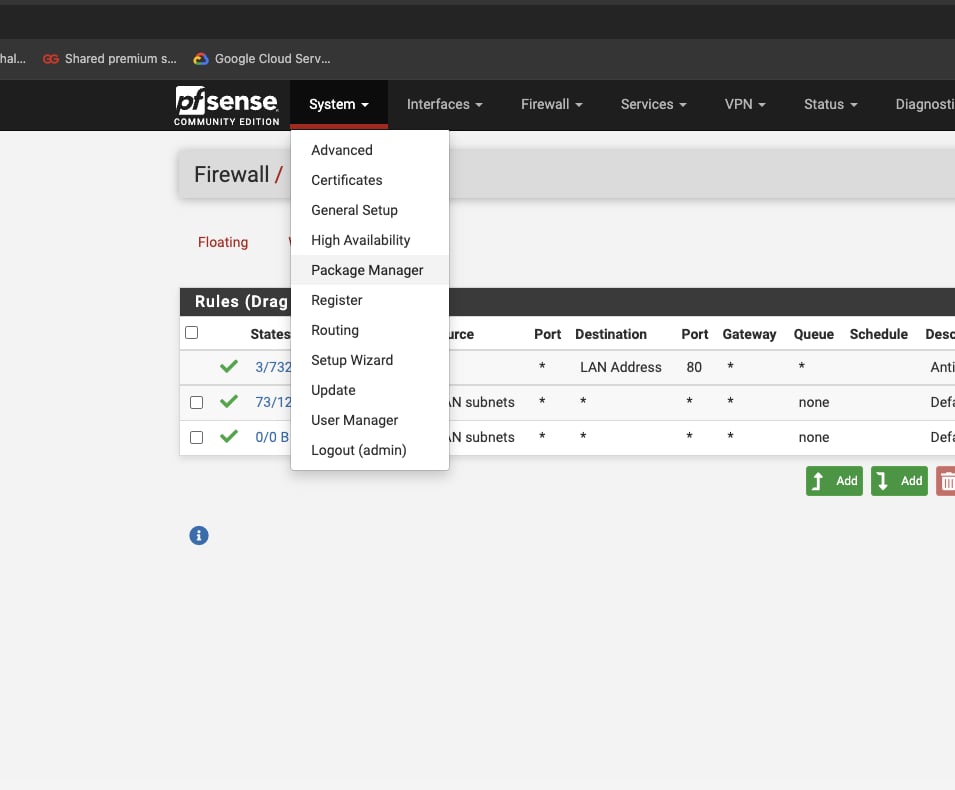Viewport: 955px width, 790px height.
Task: Click the 3/732 states link
Action: 273,367
